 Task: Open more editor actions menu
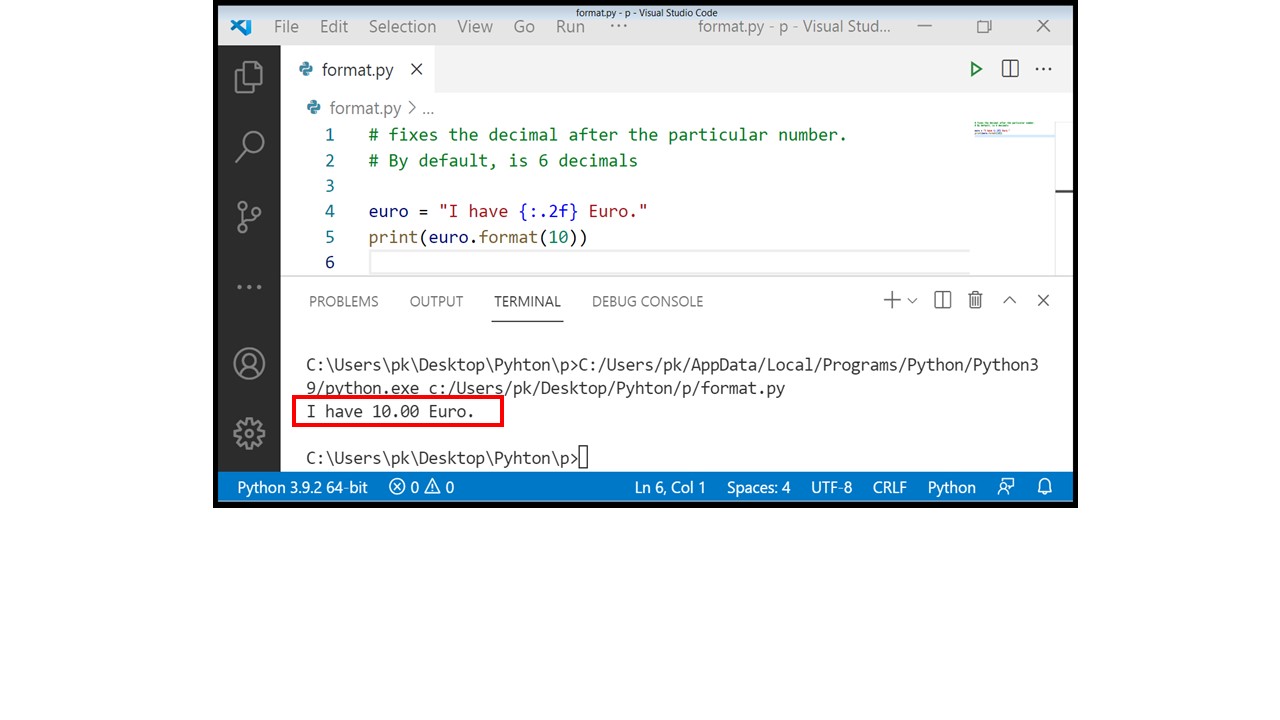(1043, 68)
